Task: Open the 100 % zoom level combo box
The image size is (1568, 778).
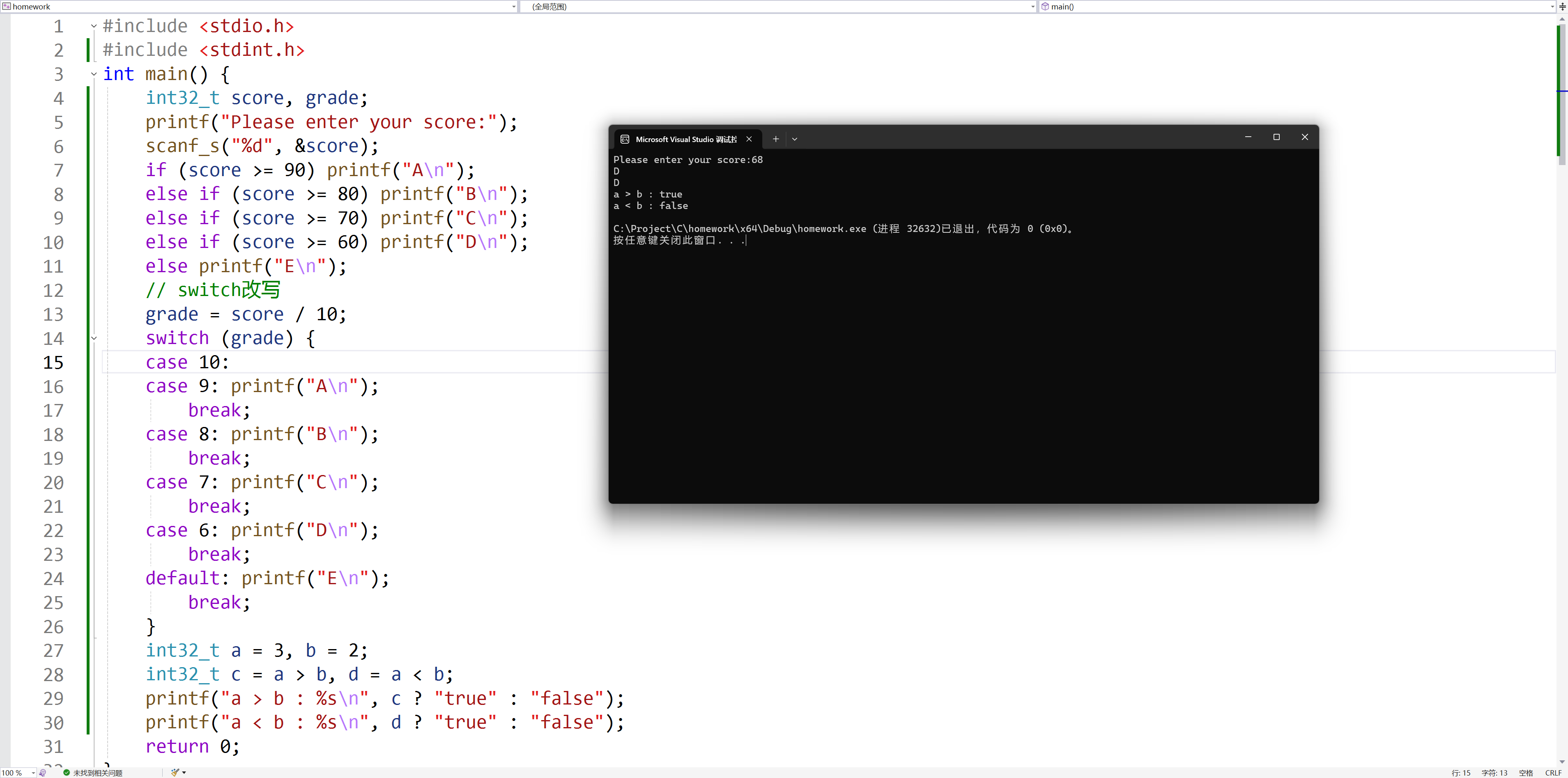Action: (x=33, y=773)
